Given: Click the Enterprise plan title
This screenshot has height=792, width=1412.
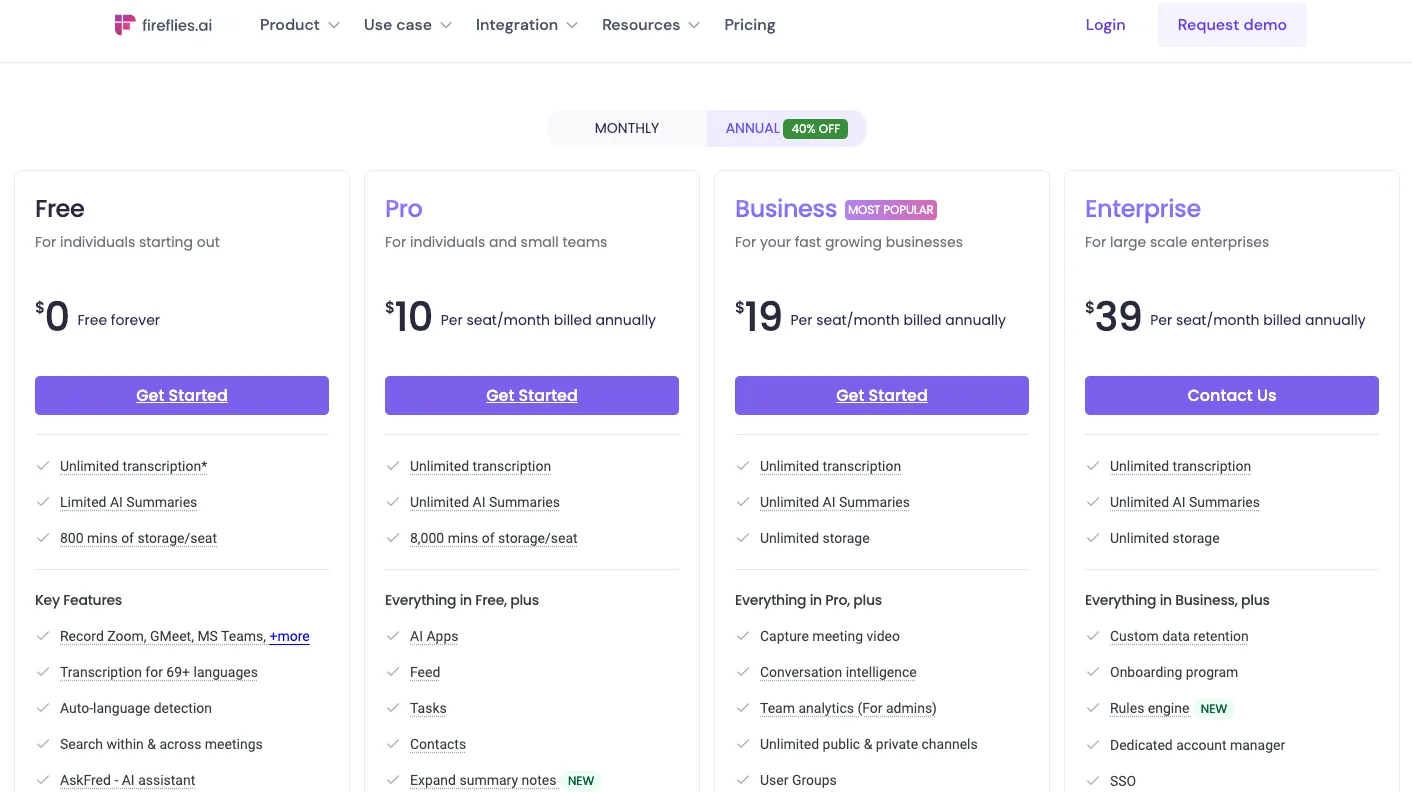Looking at the screenshot, I should tap(1143, 209).
